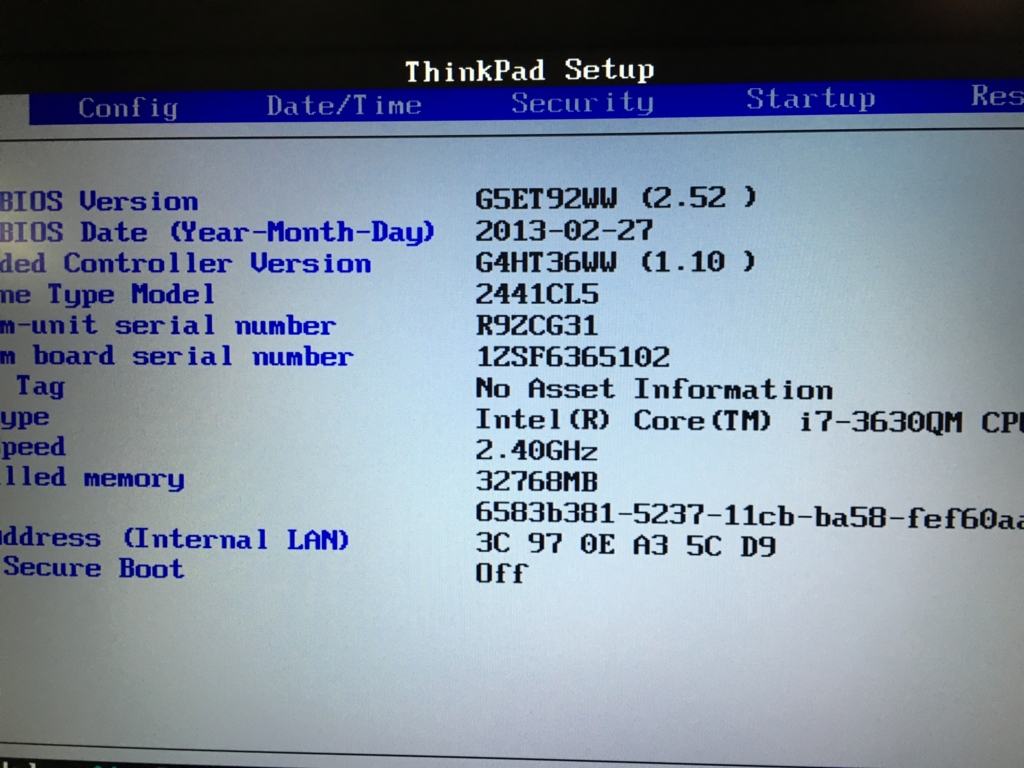
Task: Open the Security tab
Action: click(x=583, y=103)
